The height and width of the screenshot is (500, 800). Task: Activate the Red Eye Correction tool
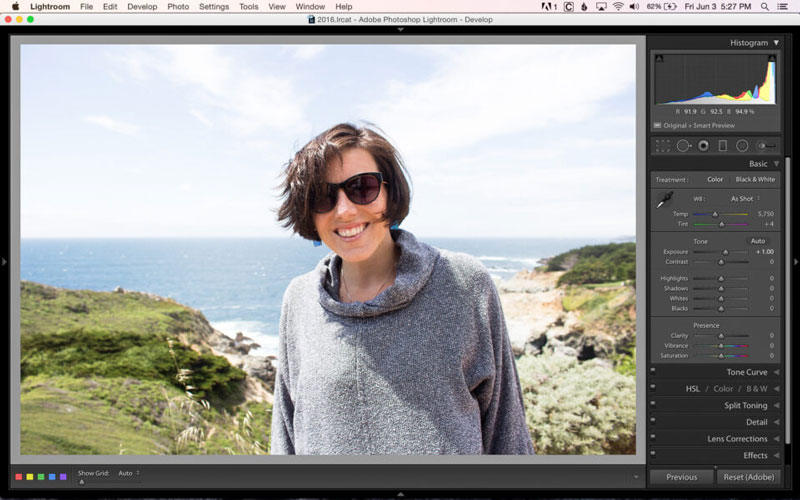703,146
